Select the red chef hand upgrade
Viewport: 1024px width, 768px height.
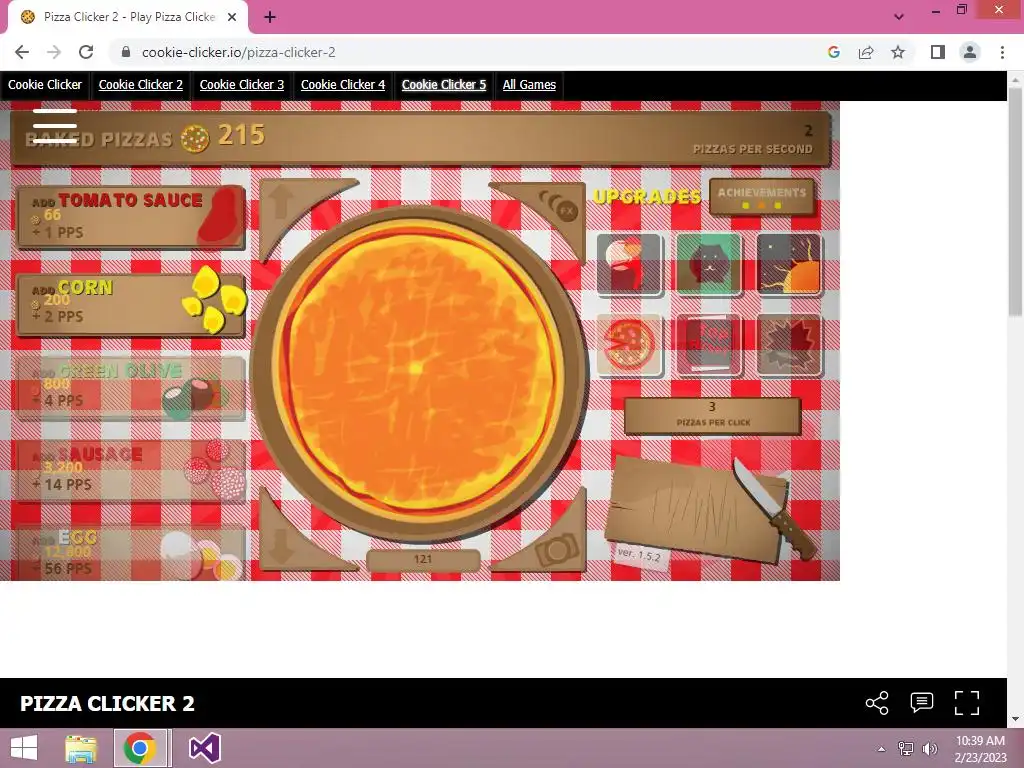pos(629,264)
